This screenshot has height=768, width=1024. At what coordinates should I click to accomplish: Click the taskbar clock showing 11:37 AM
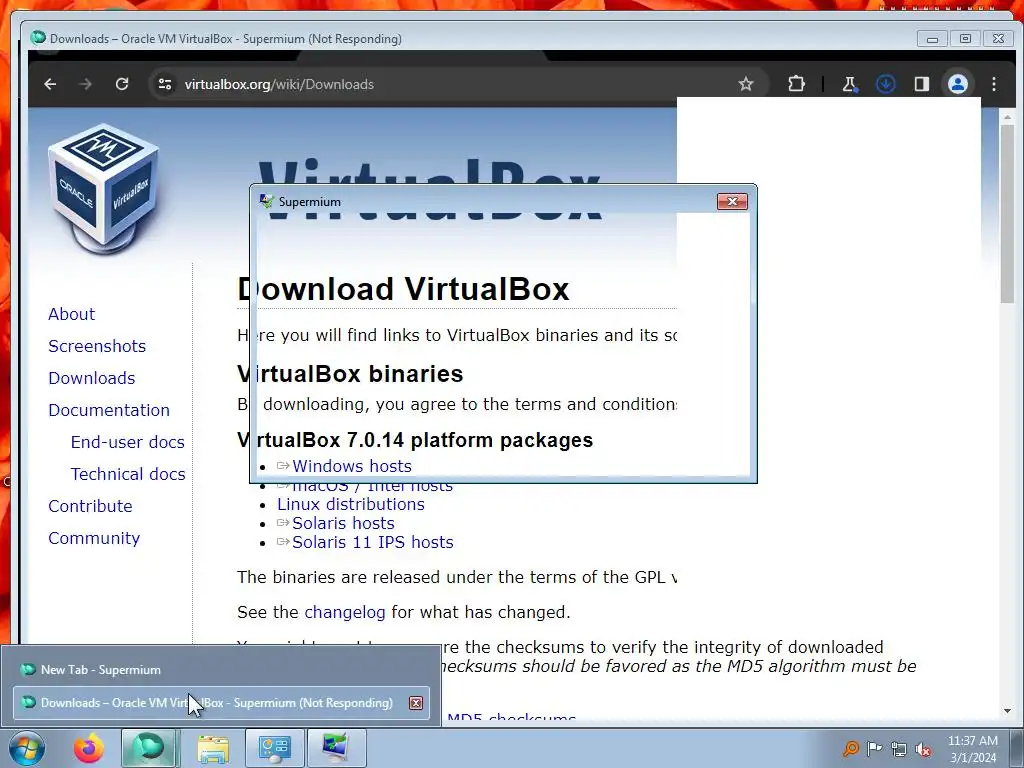(972, 748)
